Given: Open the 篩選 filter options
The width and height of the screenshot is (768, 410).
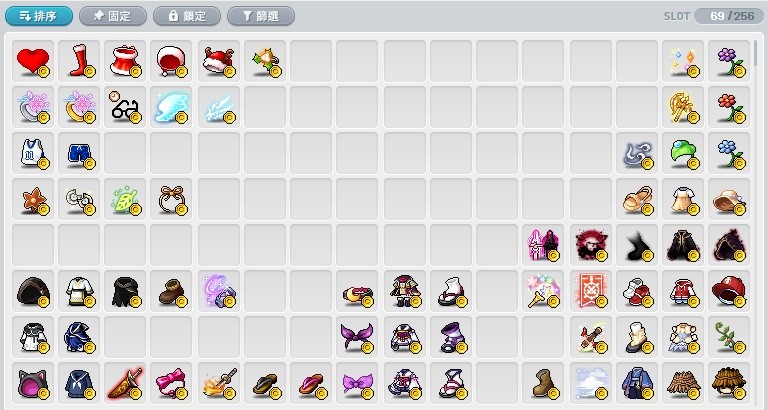Looking at the screenshot, I should point(261,16).
